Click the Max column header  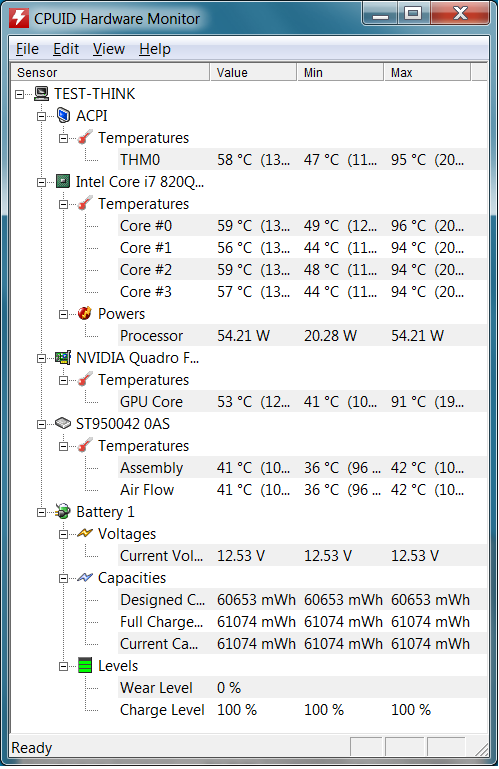coord(427,73)
